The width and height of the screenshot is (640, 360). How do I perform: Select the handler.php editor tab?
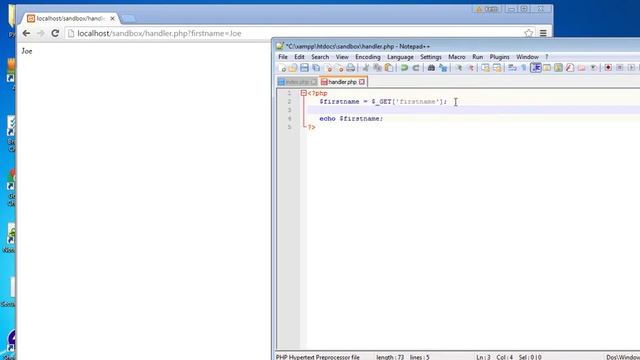[x=342, y=82]
